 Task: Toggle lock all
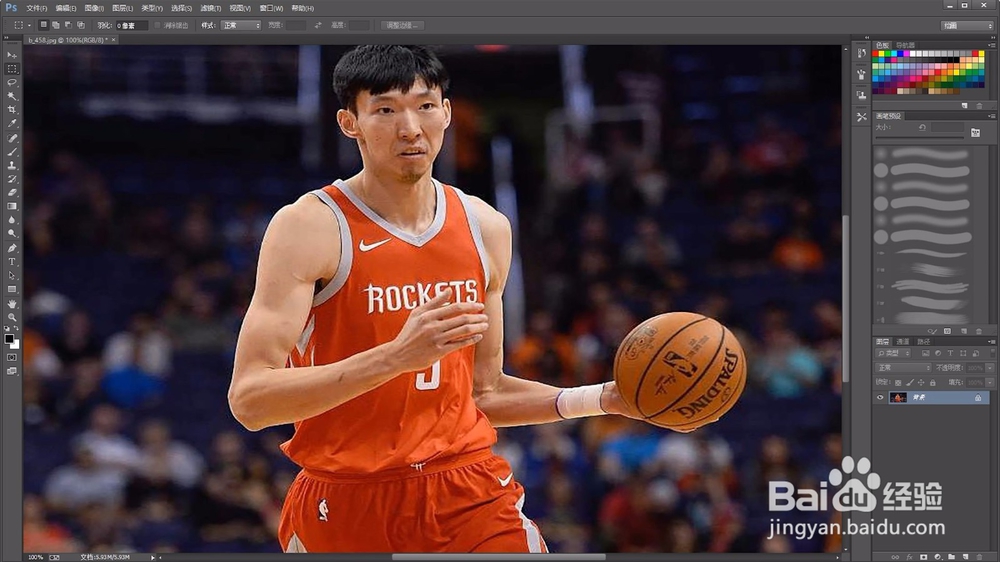click(932, 383)
